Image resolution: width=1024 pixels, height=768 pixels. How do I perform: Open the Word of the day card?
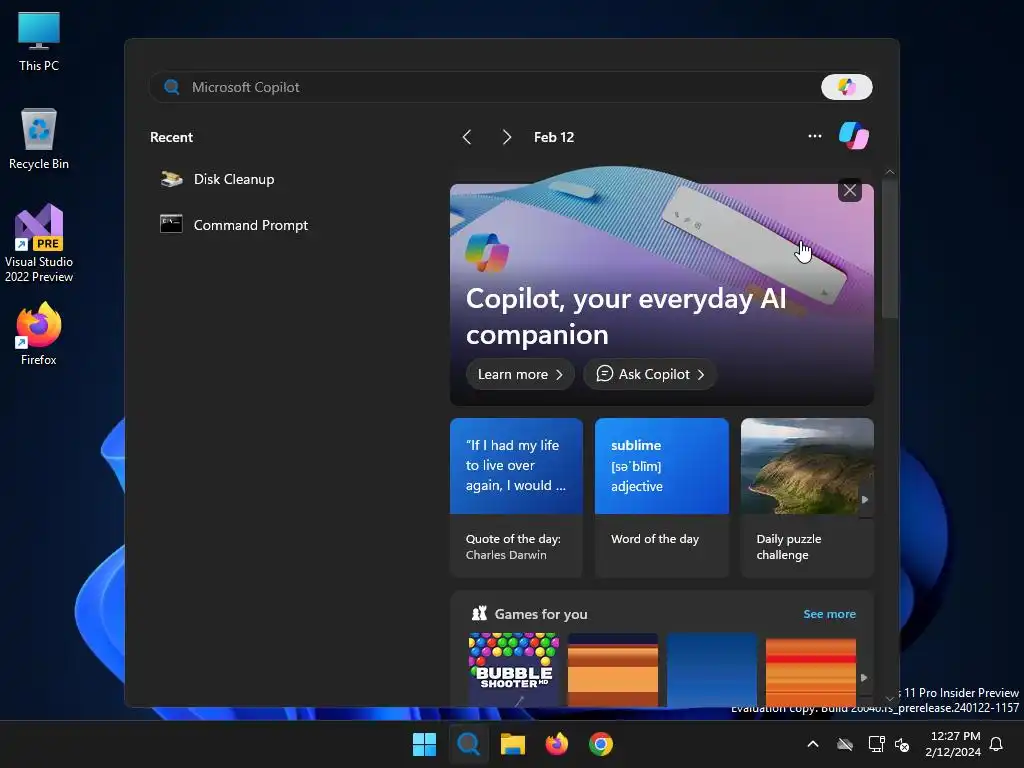pos(662,498)
